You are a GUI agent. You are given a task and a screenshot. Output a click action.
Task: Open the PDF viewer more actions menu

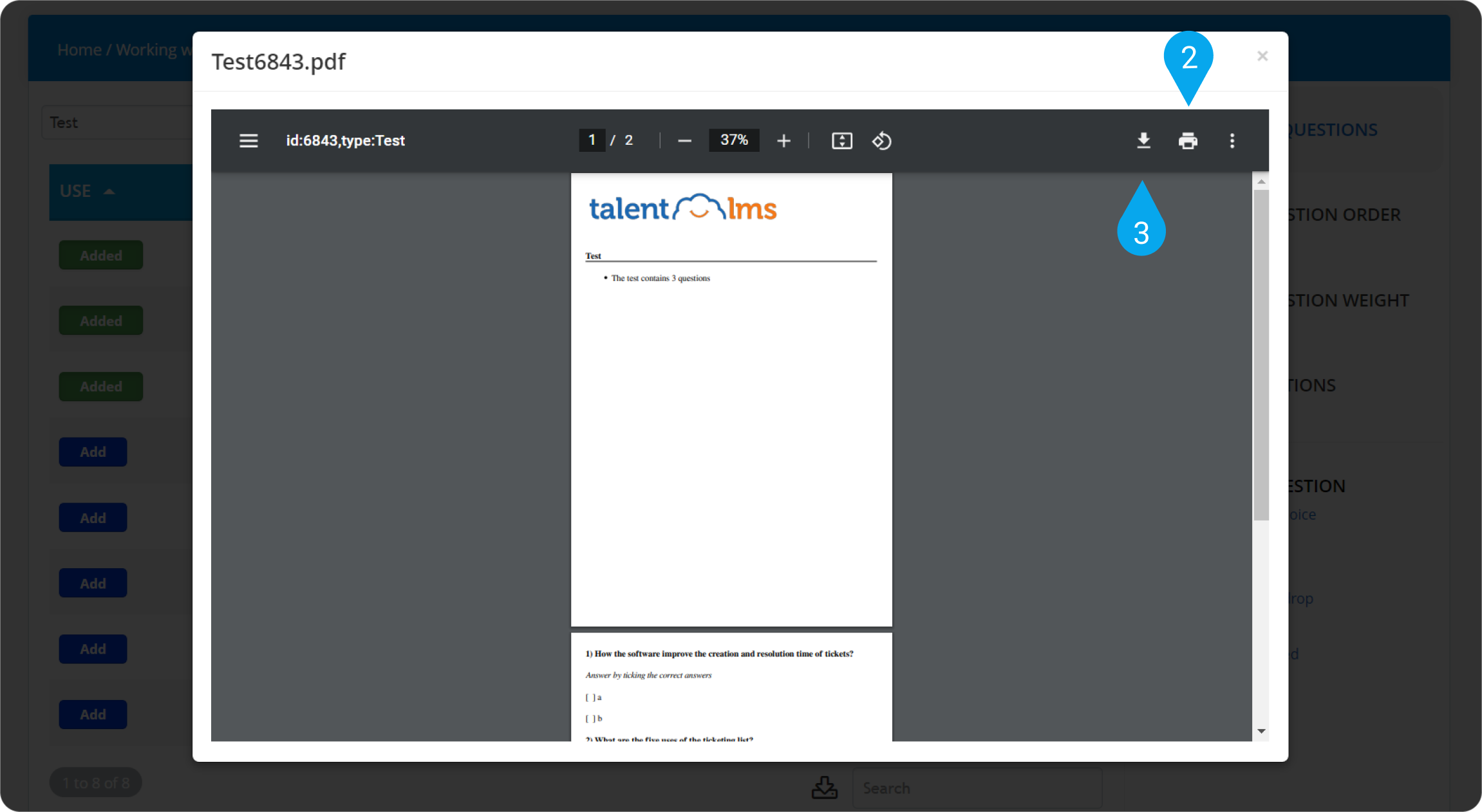[x=1232, y=140]
